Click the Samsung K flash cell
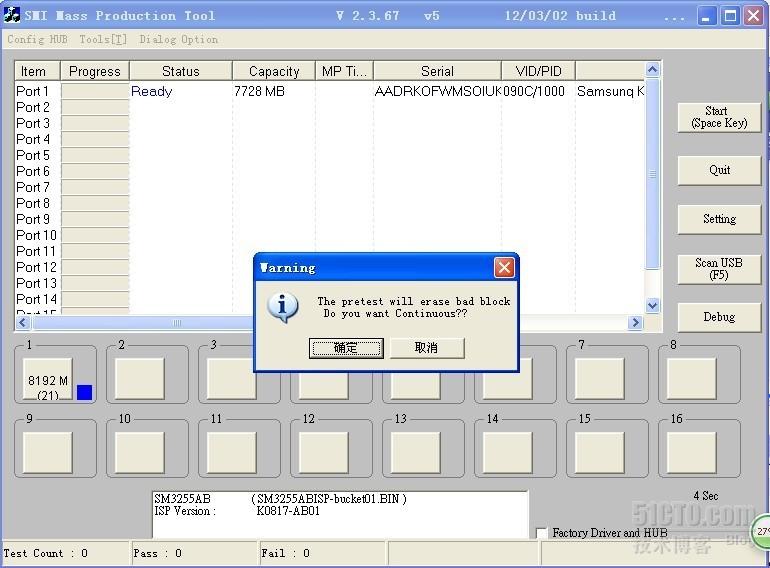 point(610,91)
